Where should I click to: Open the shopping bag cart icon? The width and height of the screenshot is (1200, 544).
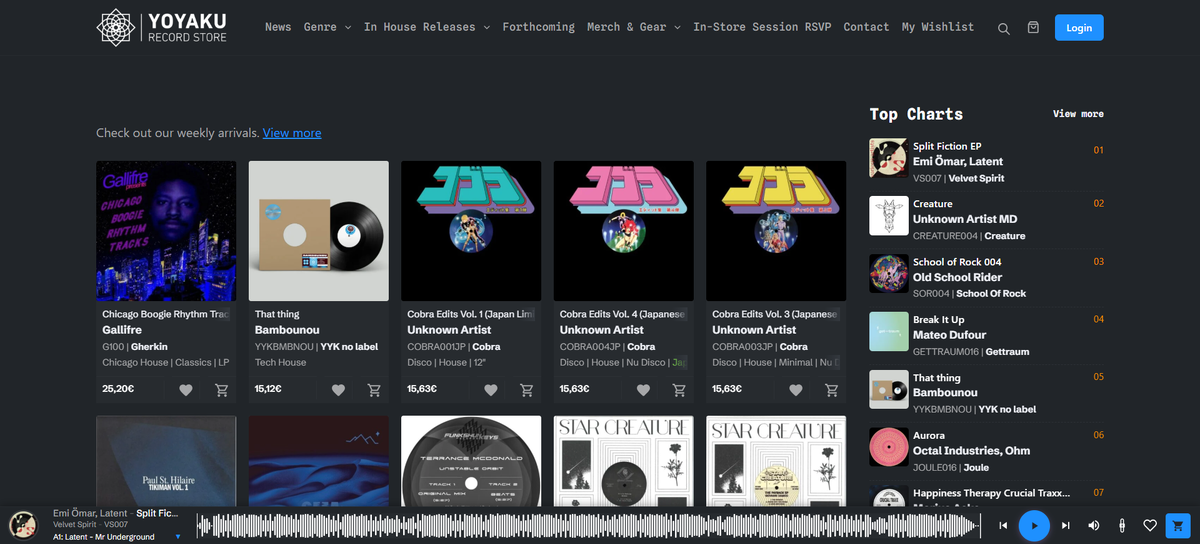(x=1033, y=28)
